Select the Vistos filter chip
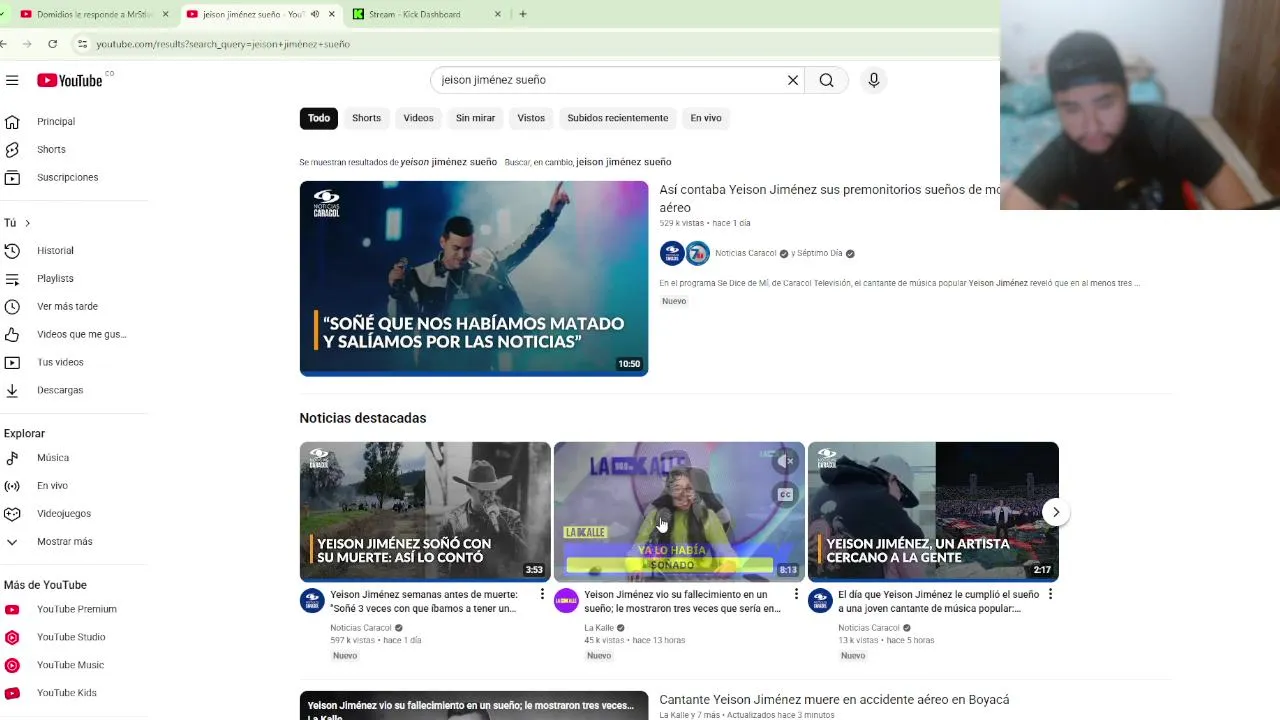This screenshot has height=720, width=1280. tap(531, 118)
